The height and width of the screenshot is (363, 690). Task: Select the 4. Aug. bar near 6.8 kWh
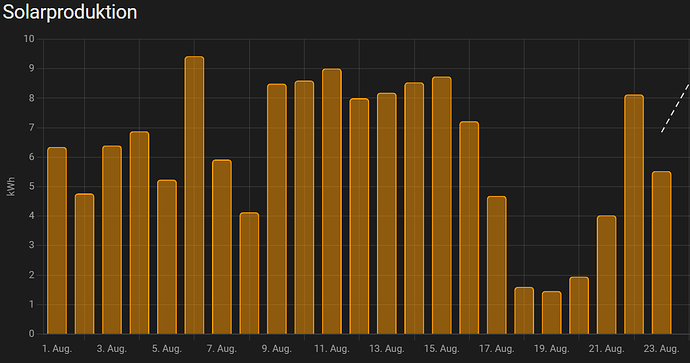click(139, 233)
